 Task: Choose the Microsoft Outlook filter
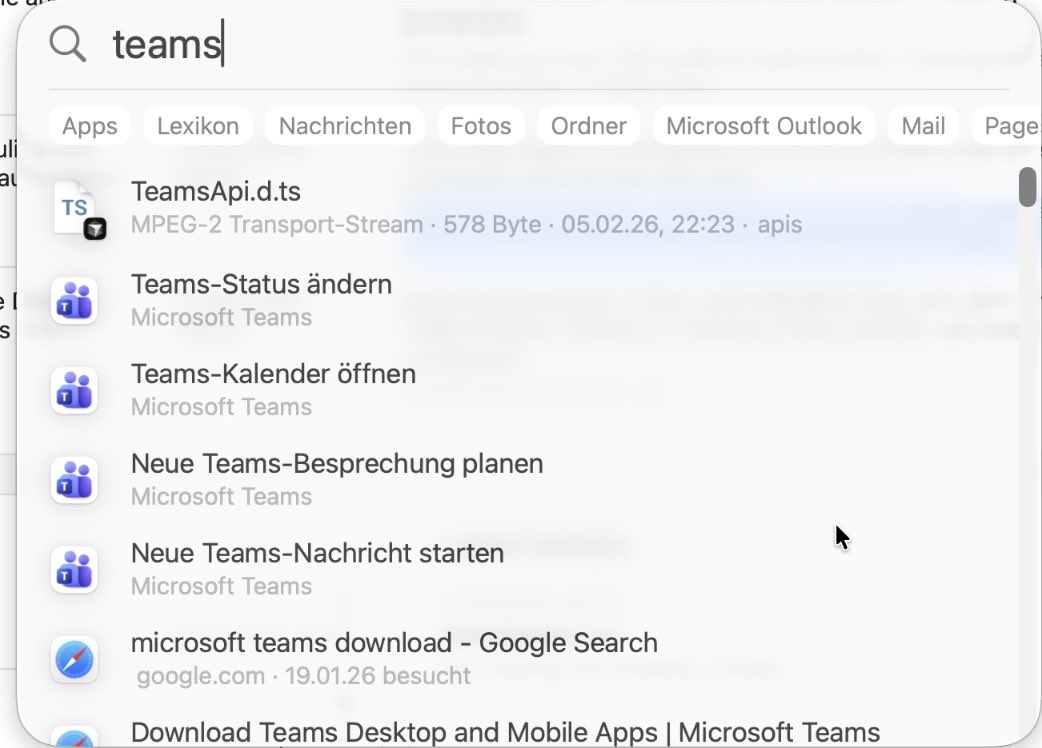pos(764,126)
